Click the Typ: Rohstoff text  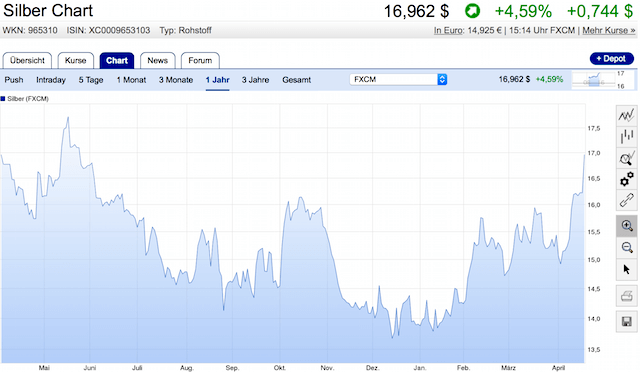[x=185, y=30]
